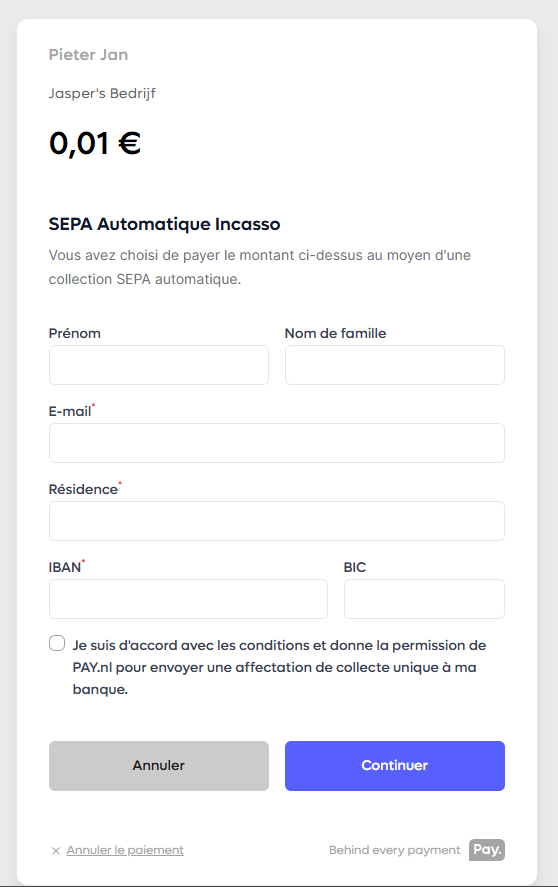Click the E-mail field label
This screenshot has height=887, width=558.
(x=70, y=411)
